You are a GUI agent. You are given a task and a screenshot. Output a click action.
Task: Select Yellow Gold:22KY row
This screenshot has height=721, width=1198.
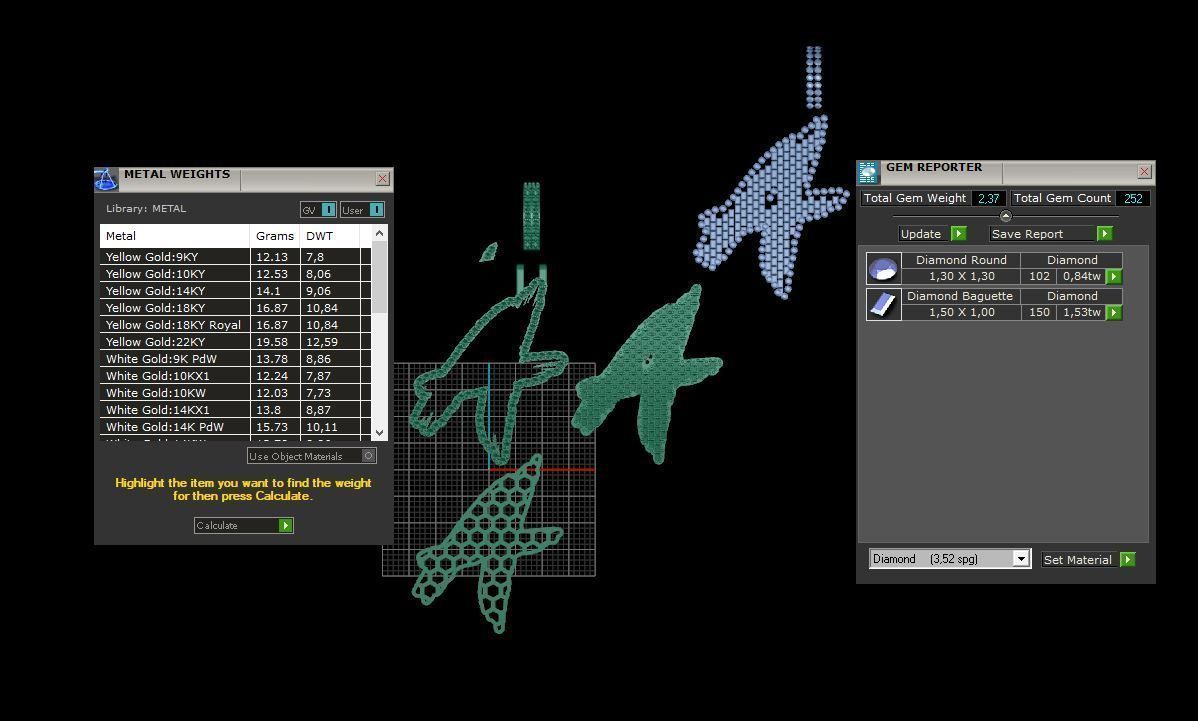235,342
